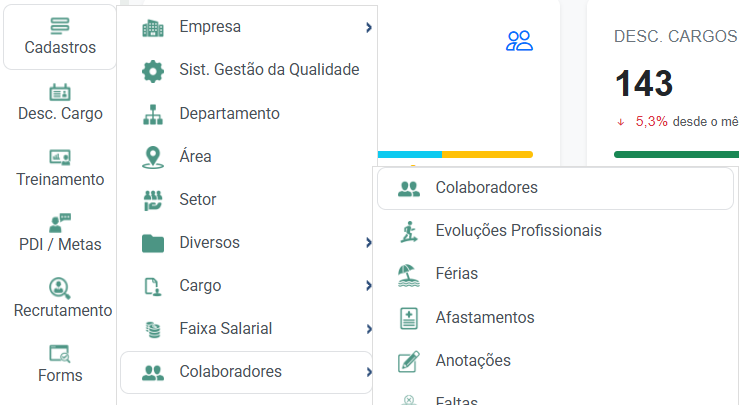Expand the Cargo submenu arrow
The image size is (739, 405).
369,286
